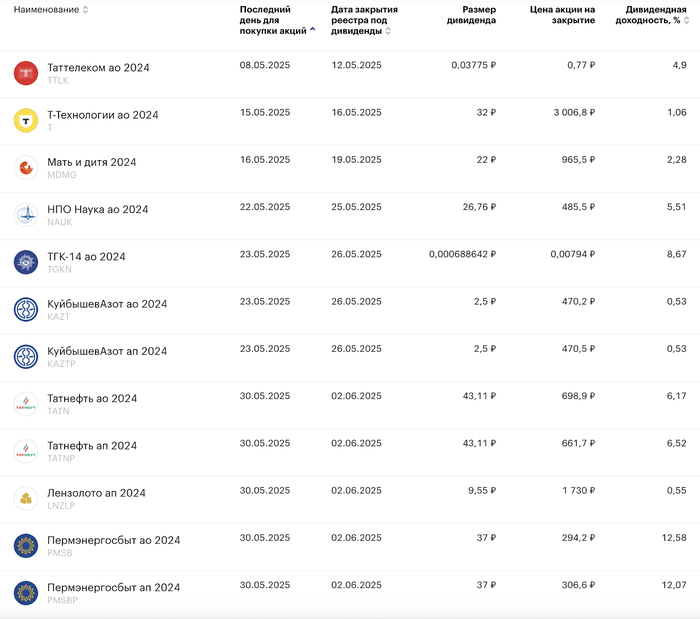Sort by Дата закрытия реестра column
This screenshot has height=619, width=700.
tap(388, 30)
